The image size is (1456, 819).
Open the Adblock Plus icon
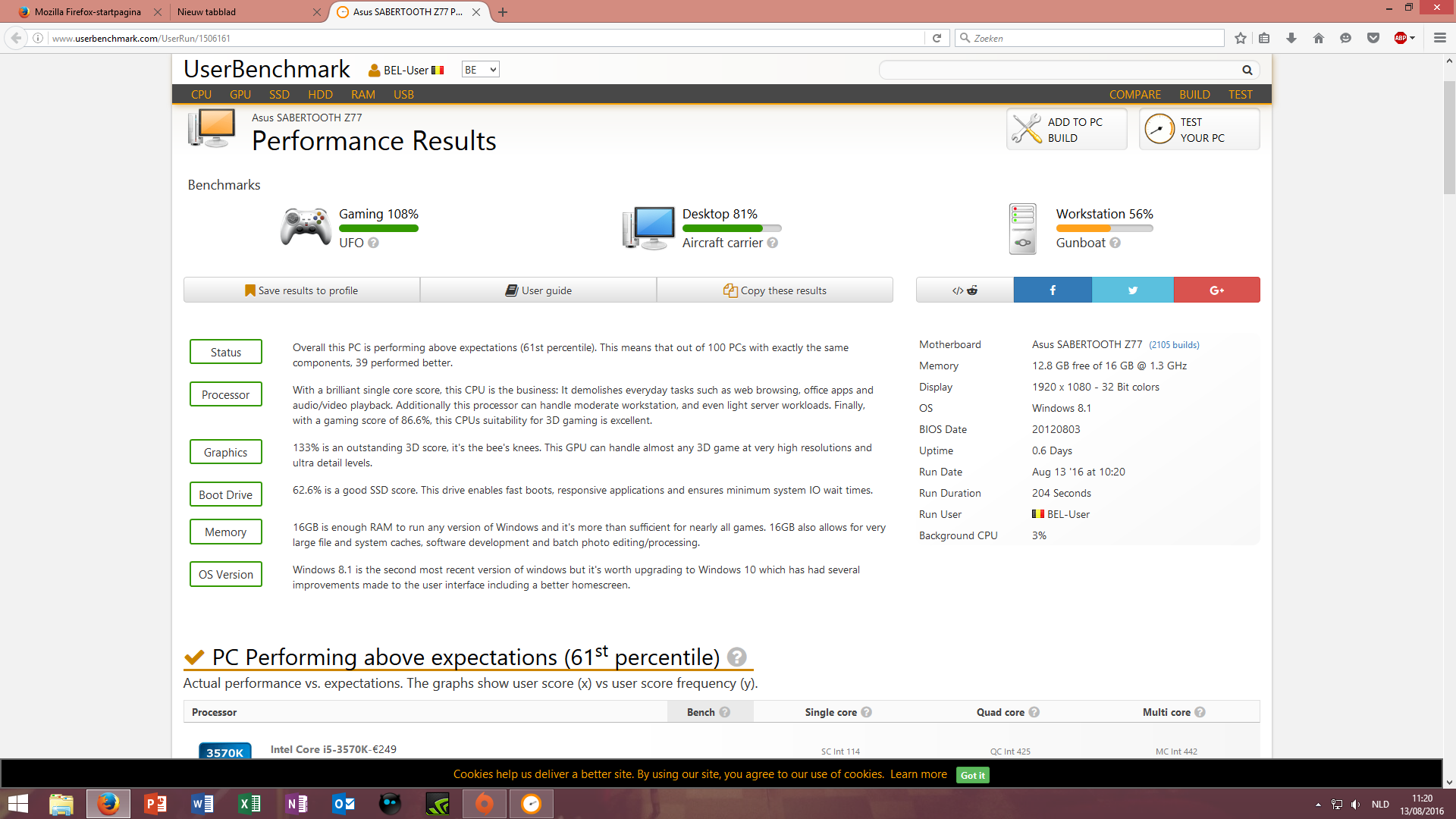pos(1401,38)
